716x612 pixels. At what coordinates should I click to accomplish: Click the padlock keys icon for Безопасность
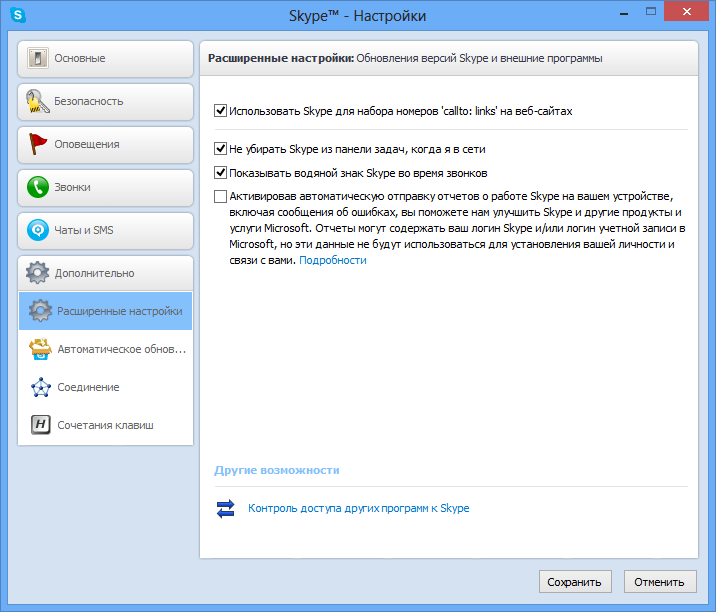click(x=37, y=101)
